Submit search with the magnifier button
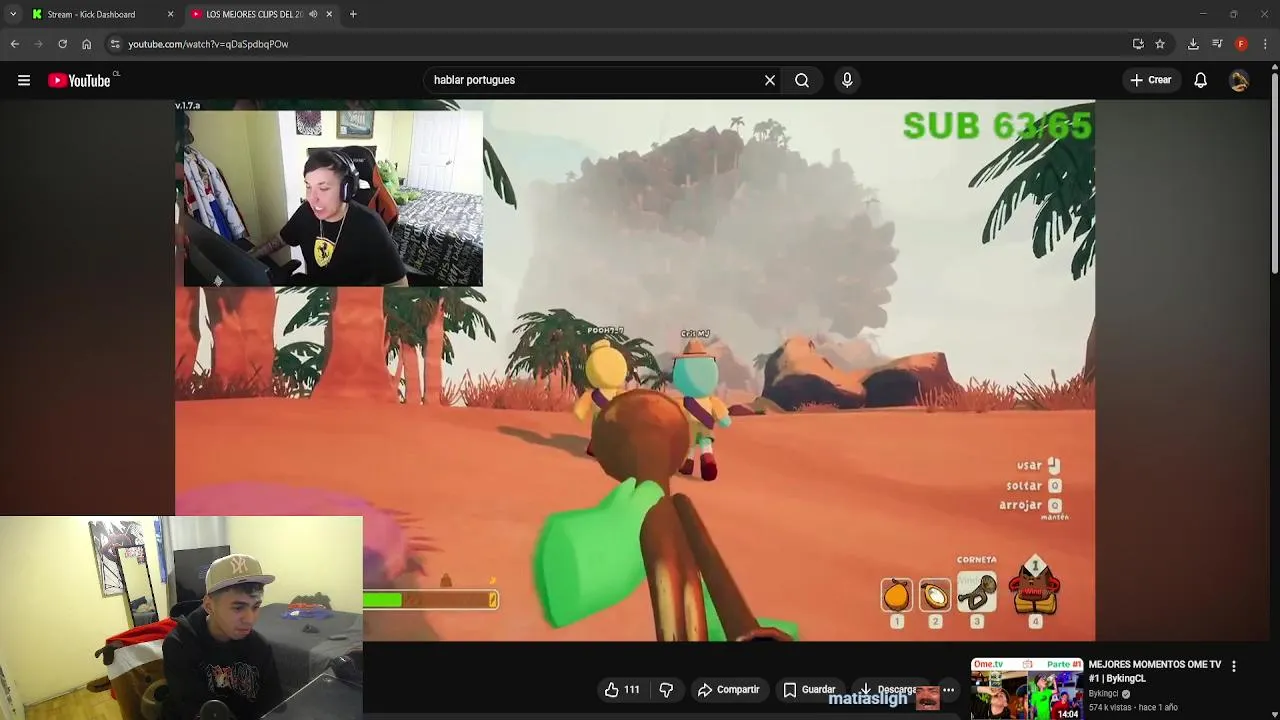The width and height of the screenshot is (1280, 720). tap(802, 80)
